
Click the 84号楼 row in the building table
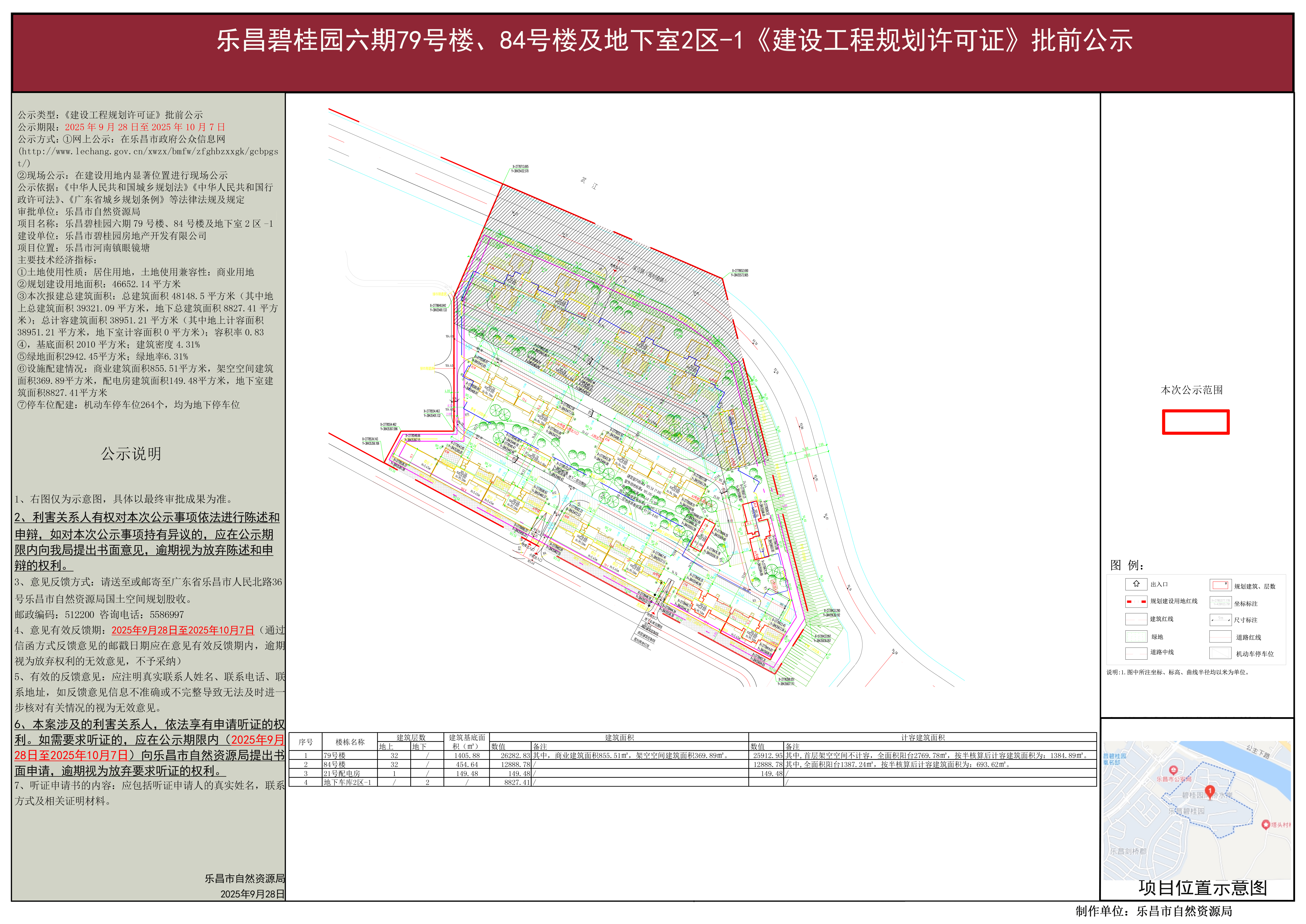tap(335, 765)
